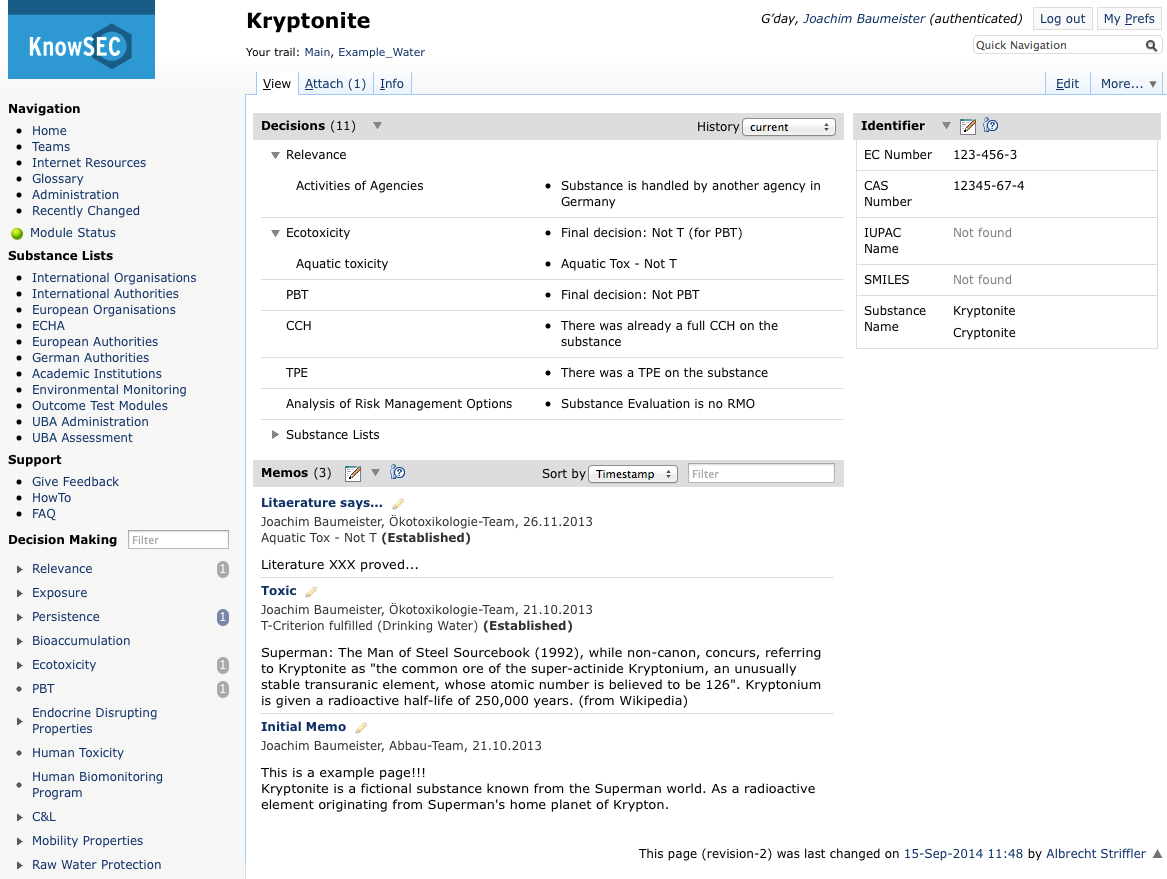Click the help icon in Memos header
This screenshot has height=879, width=1167.
click(398, 472)
